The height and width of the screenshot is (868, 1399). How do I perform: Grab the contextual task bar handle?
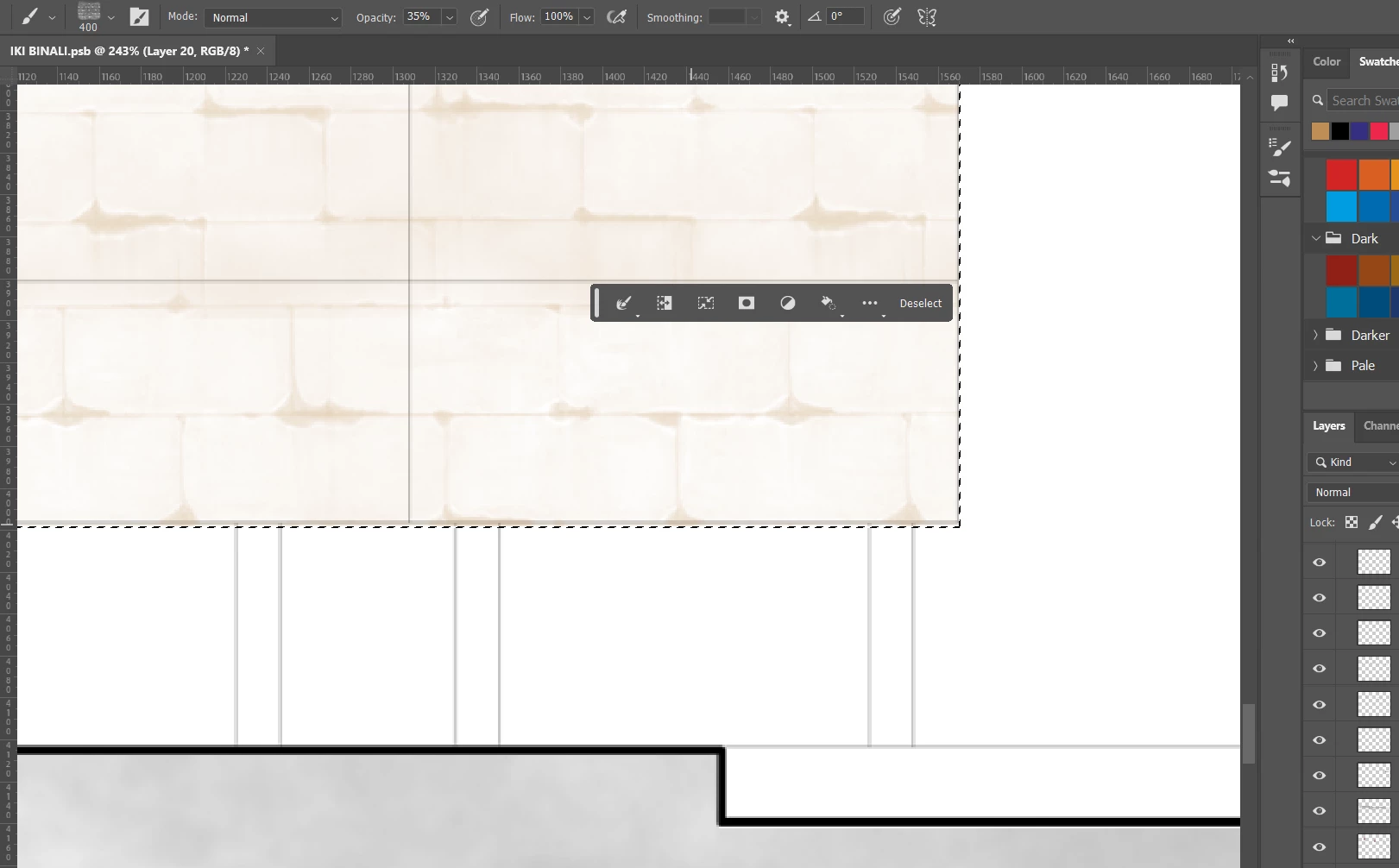[597, 303]
